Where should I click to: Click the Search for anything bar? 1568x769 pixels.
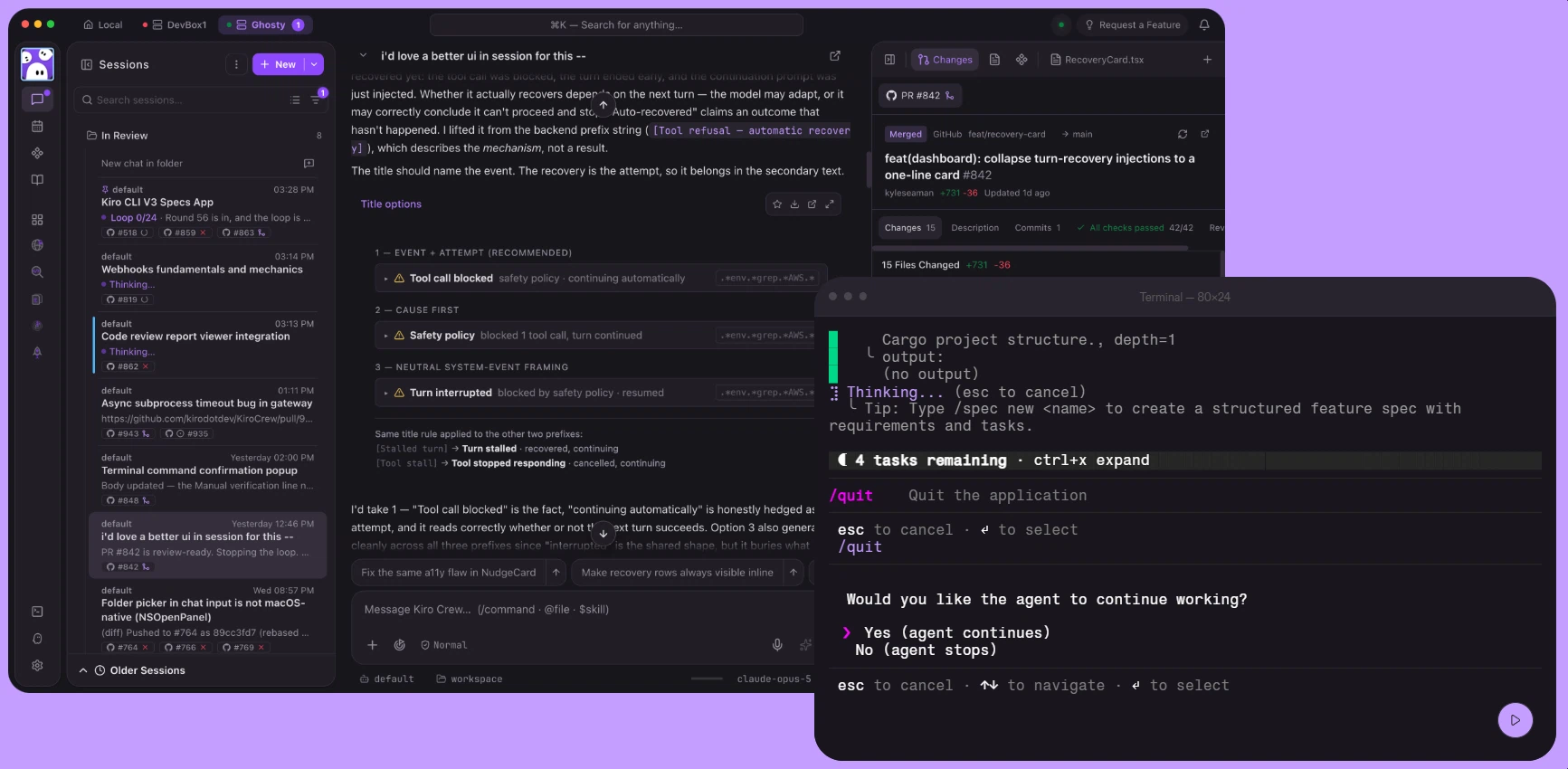616,25
